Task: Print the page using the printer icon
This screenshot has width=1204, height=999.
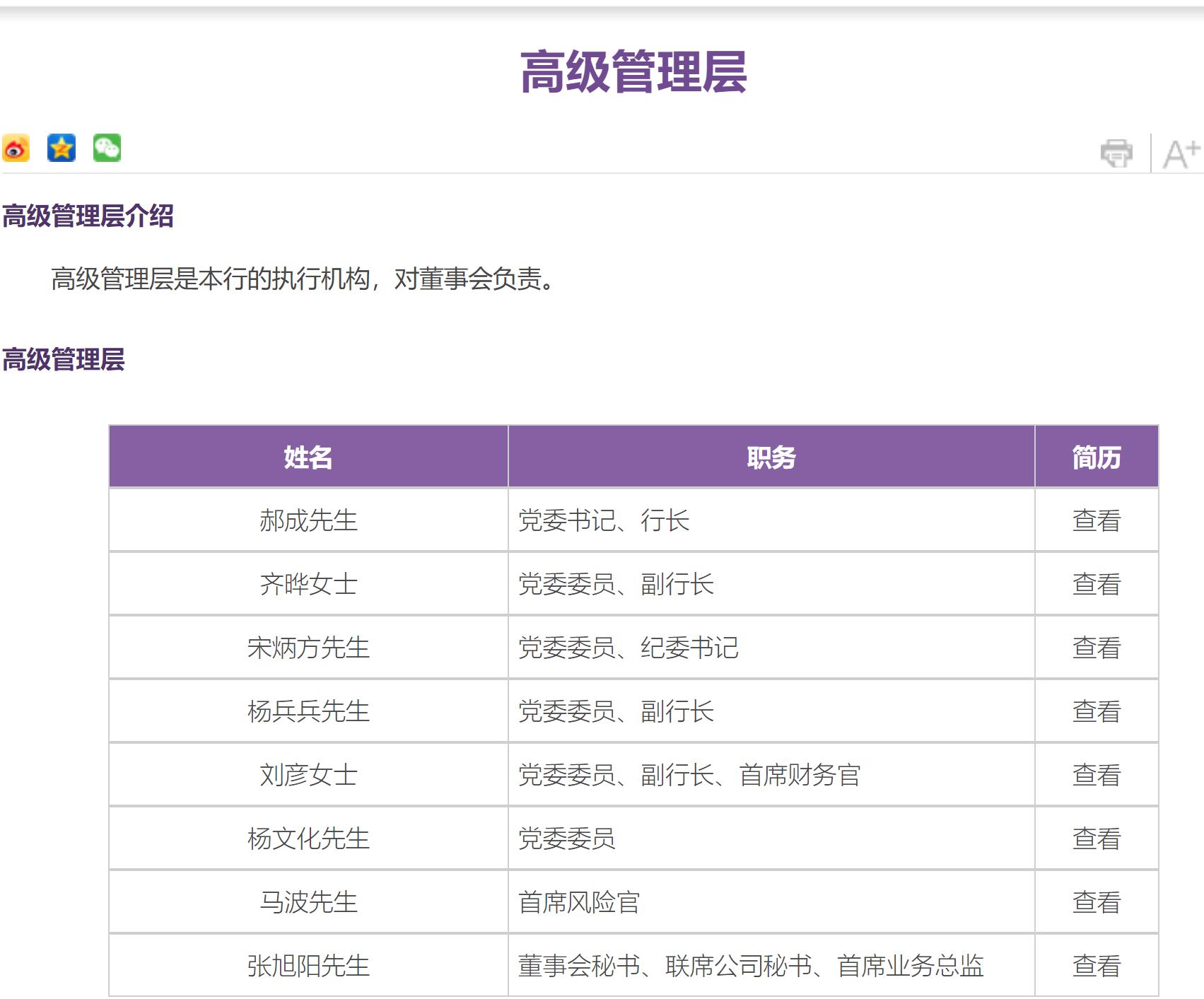Action: tap(1118, 152)
